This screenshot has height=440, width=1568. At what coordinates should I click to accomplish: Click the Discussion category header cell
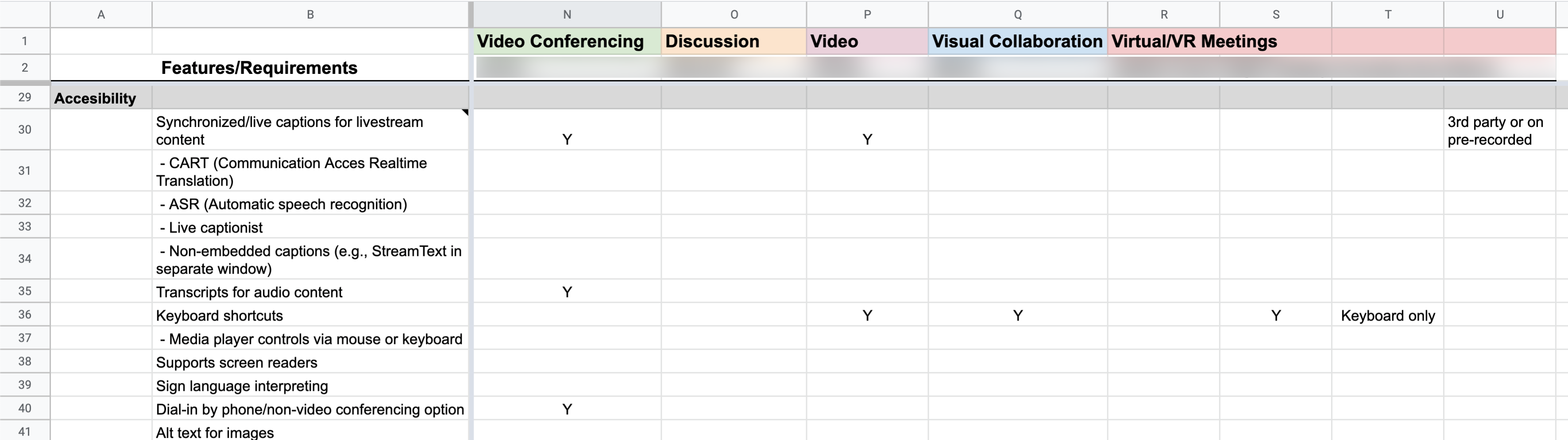click(733, 41)
